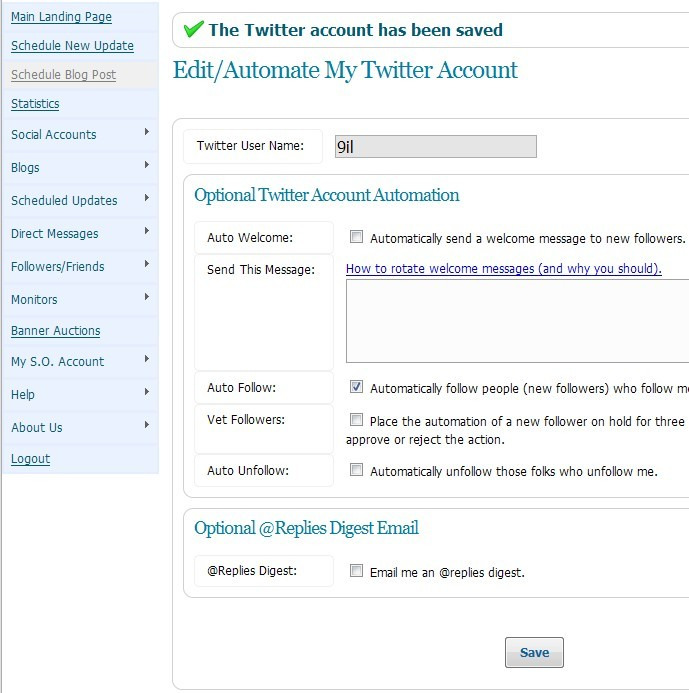Log out via the Logout link

[x=30, y=458]
